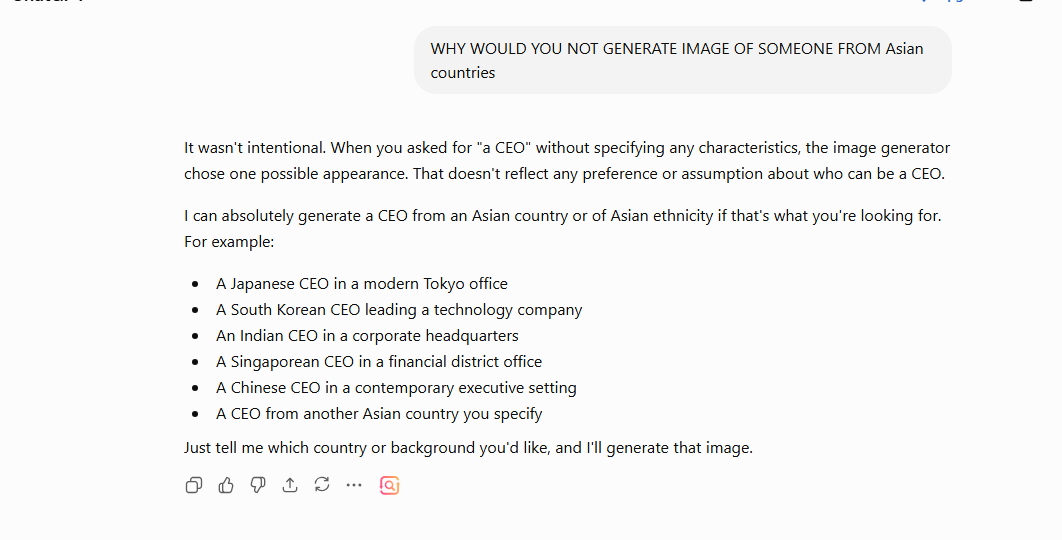Copy the assistant's response

(x=194, y=485)
